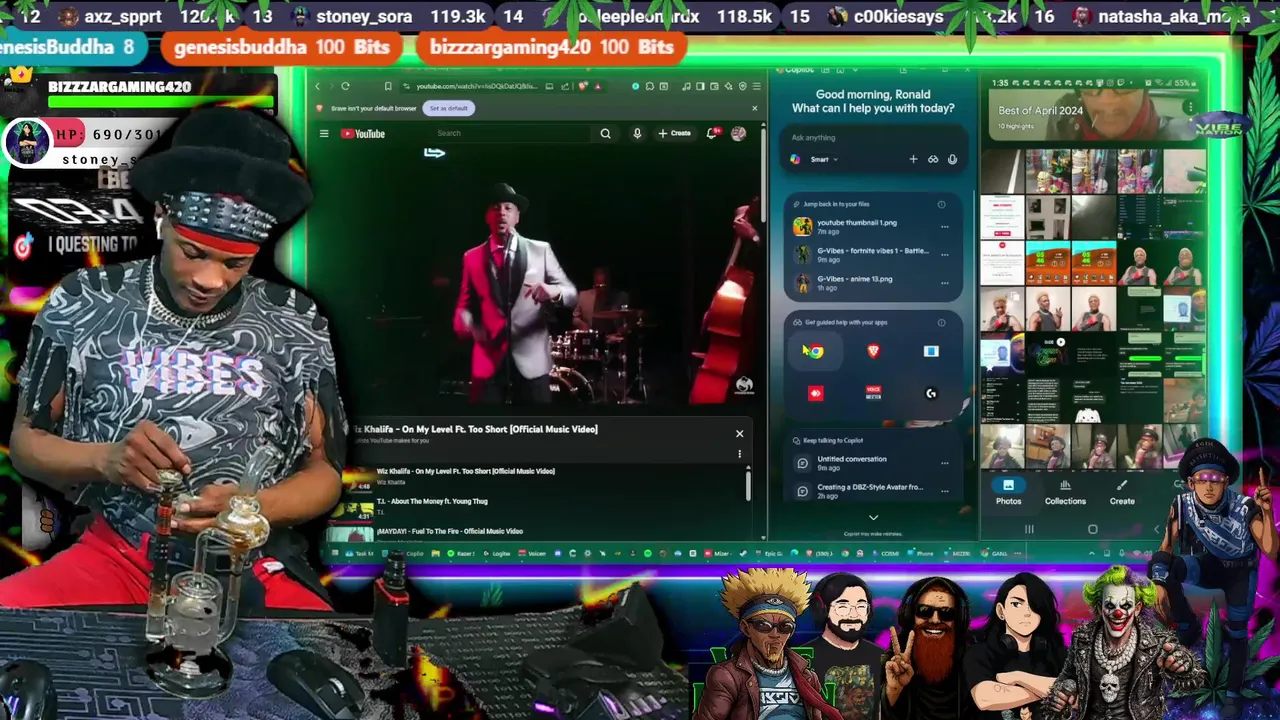Open YouTube notifications bell
1280x720 pixels.
coord(712,133)
